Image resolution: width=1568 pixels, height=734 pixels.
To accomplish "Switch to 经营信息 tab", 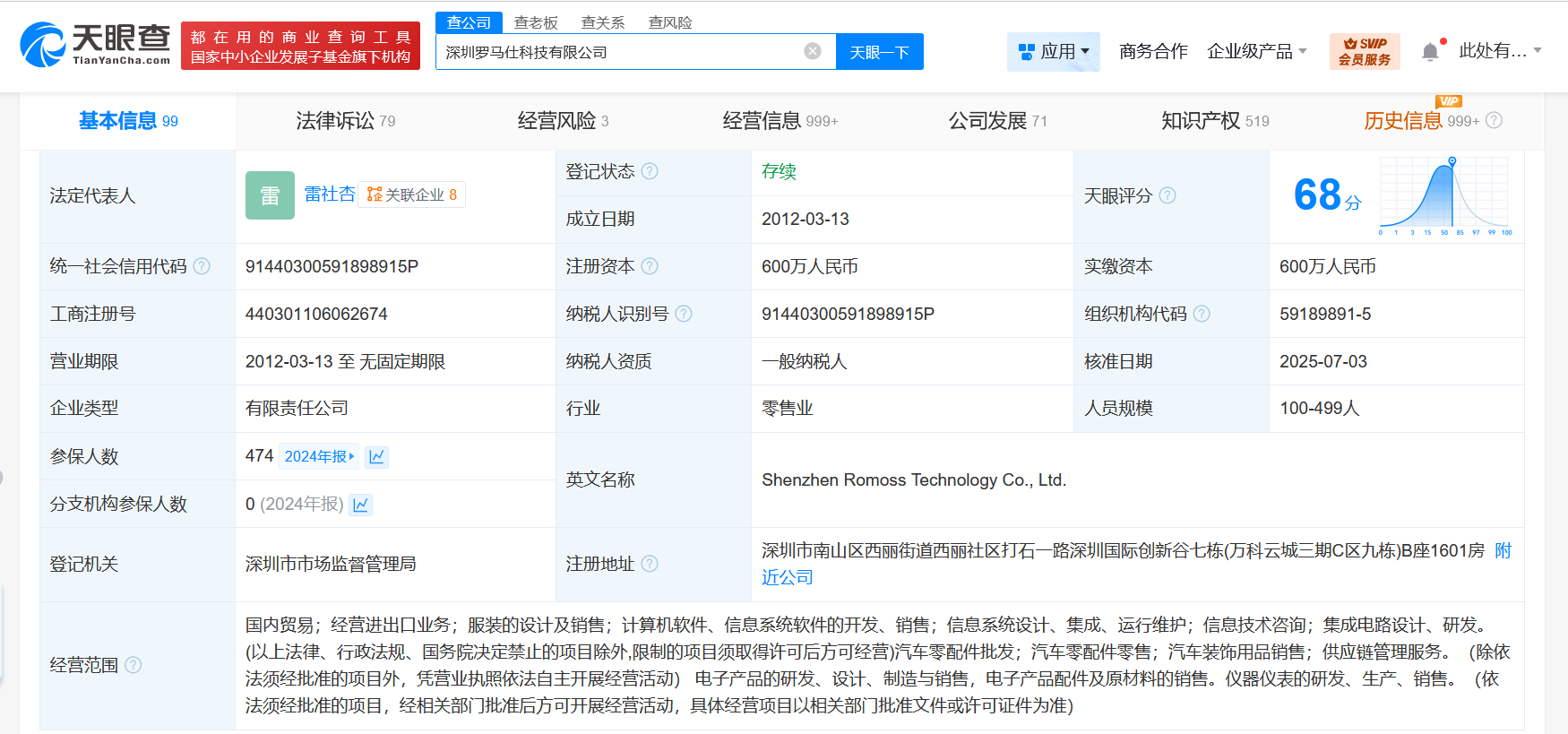I will coord(780,121).
